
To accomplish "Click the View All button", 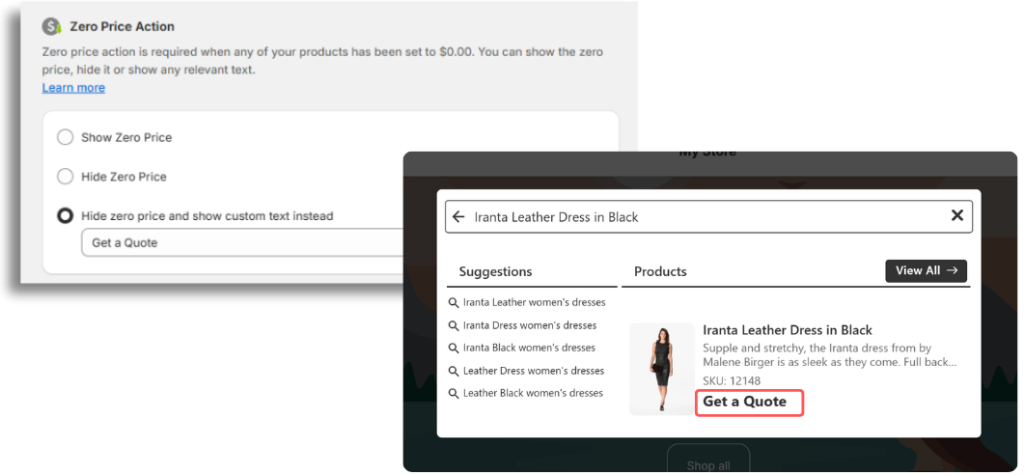I will tap(926, 271).
